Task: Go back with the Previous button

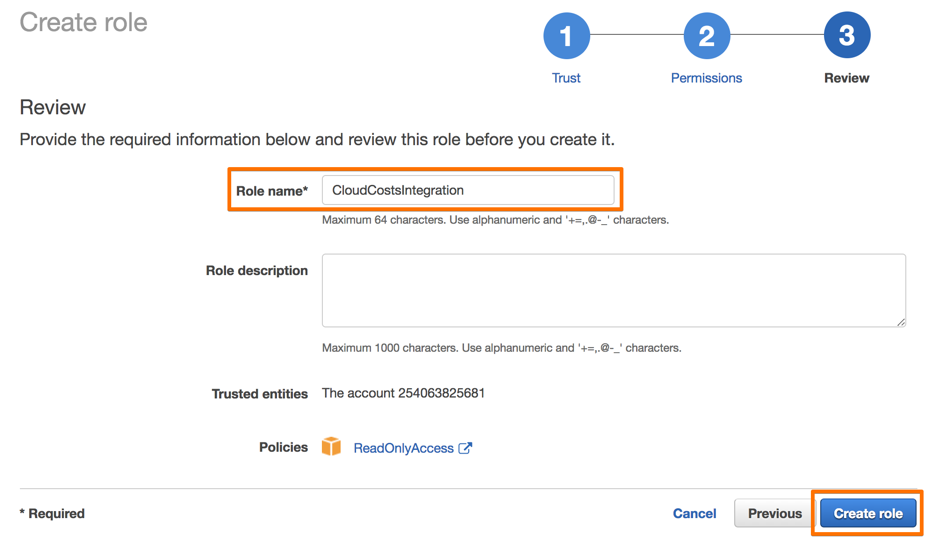Action: click(775, 513)
